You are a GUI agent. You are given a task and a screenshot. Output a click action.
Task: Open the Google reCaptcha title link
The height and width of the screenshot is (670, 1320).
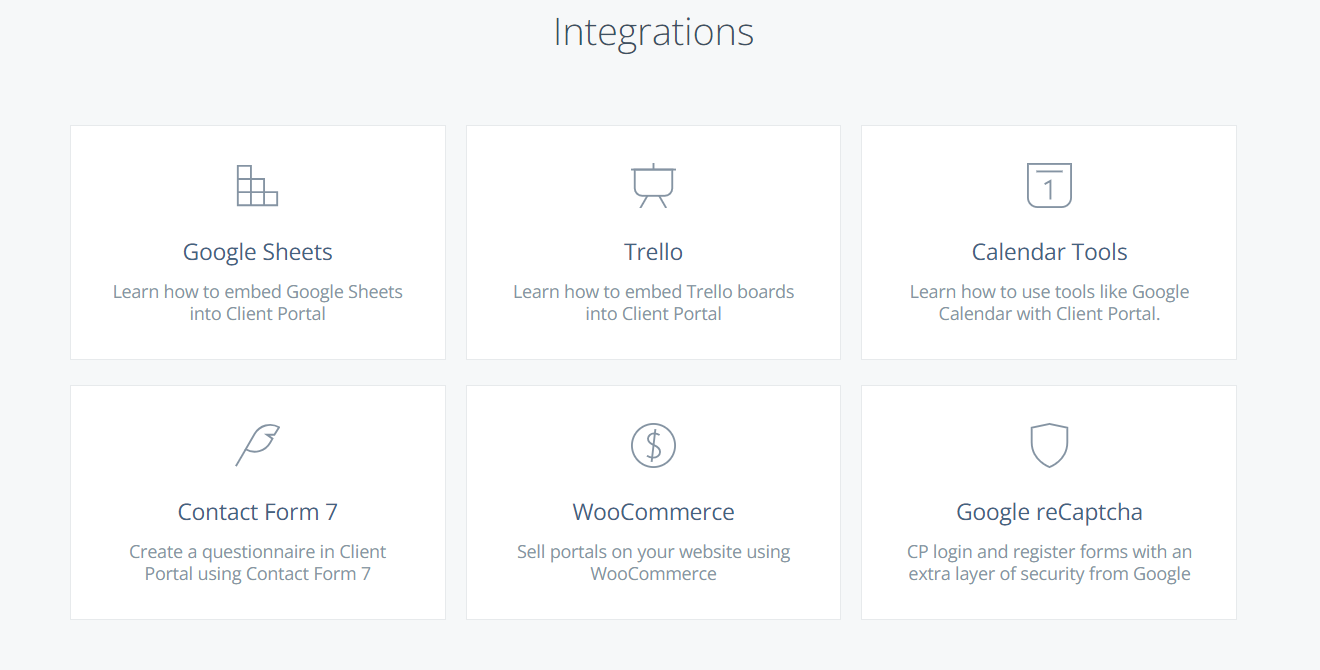[x=1049, y=512]
